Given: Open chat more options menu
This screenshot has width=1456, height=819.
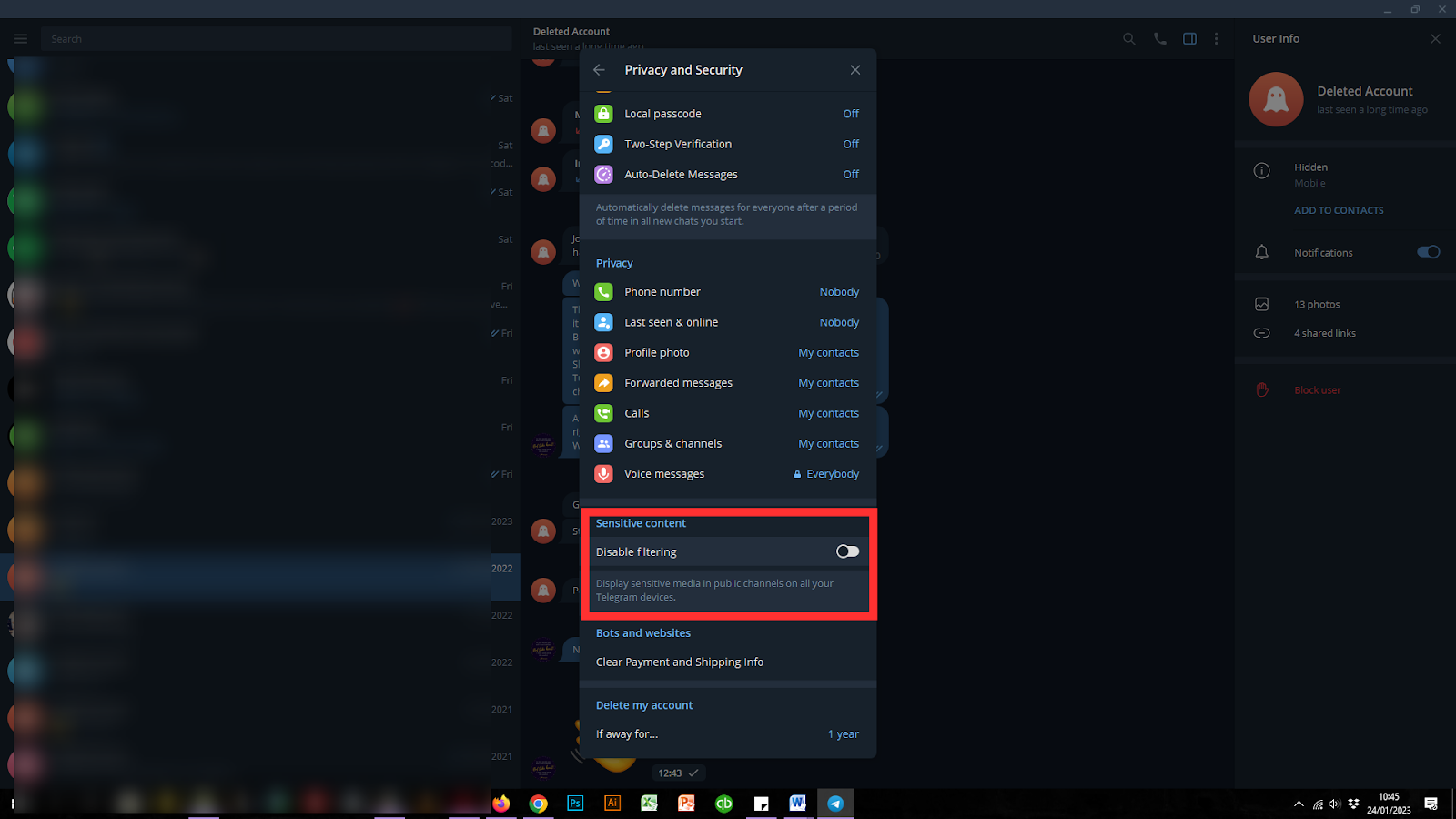Looking at the screenshot, I should pyautogui.click(x=1217, y=39).
